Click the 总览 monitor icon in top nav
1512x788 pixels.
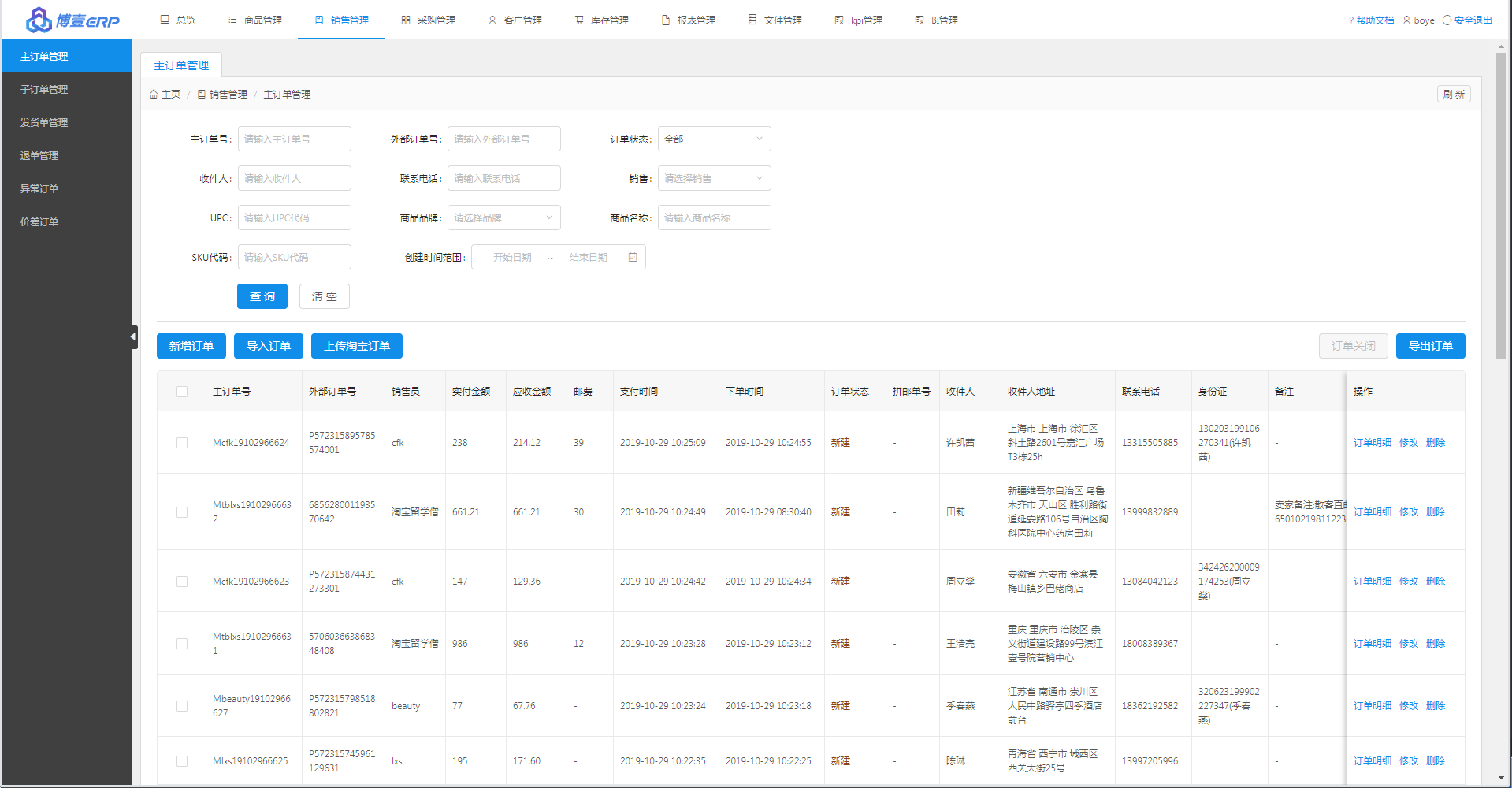point(165,20)
